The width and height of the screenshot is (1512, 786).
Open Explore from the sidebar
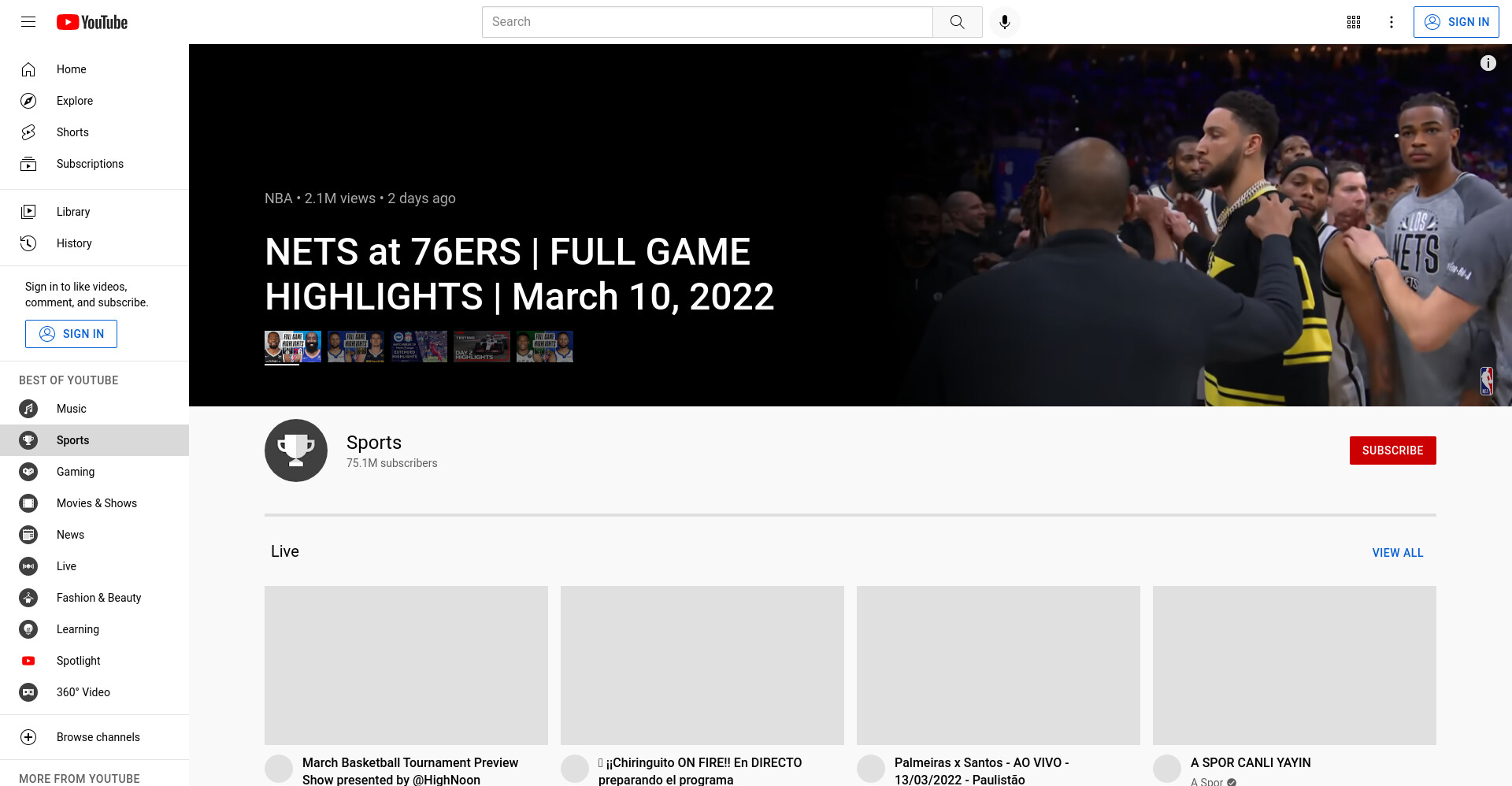(94, 101)
